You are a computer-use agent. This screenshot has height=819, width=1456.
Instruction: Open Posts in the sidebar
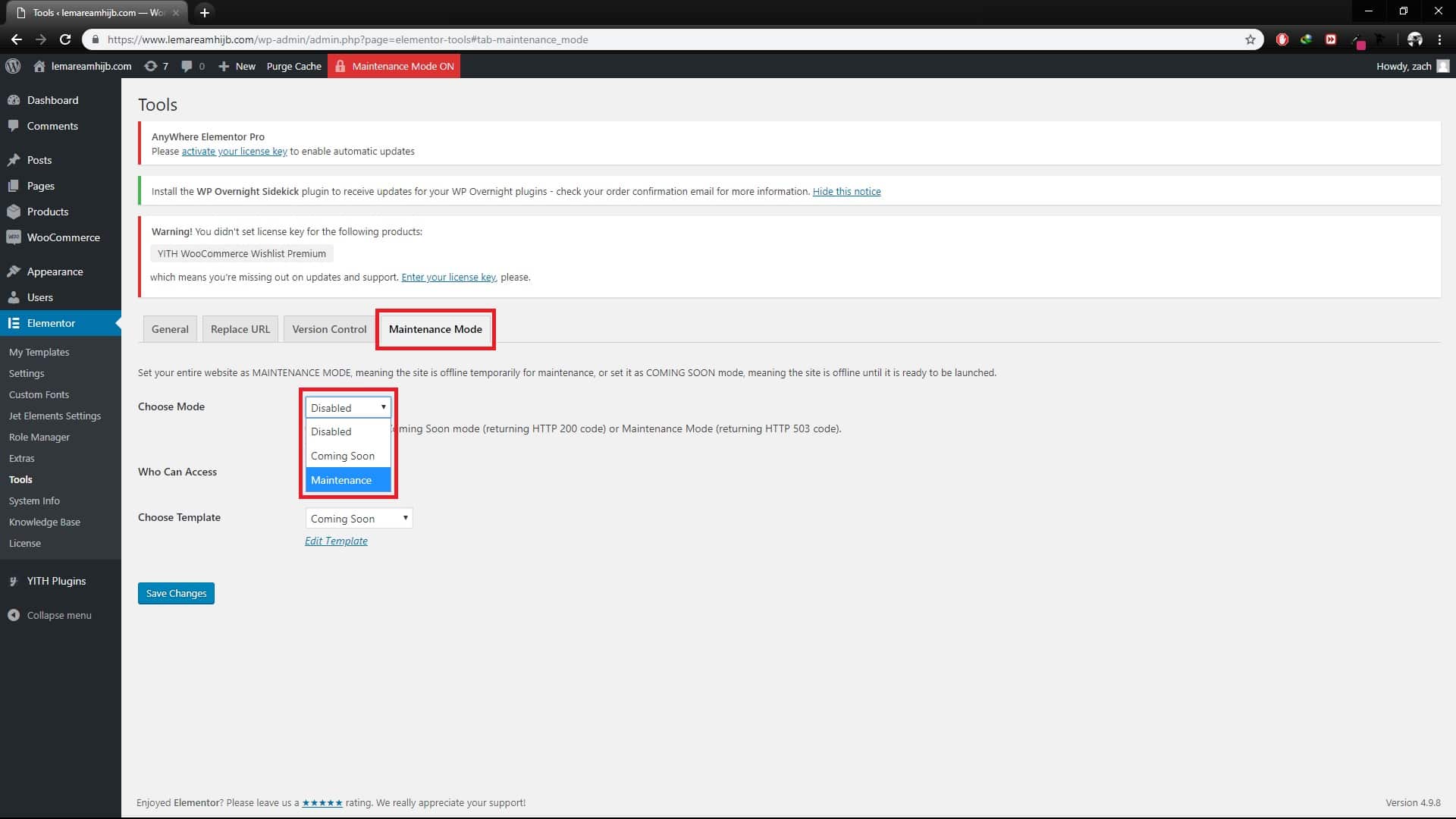(39, 160)
